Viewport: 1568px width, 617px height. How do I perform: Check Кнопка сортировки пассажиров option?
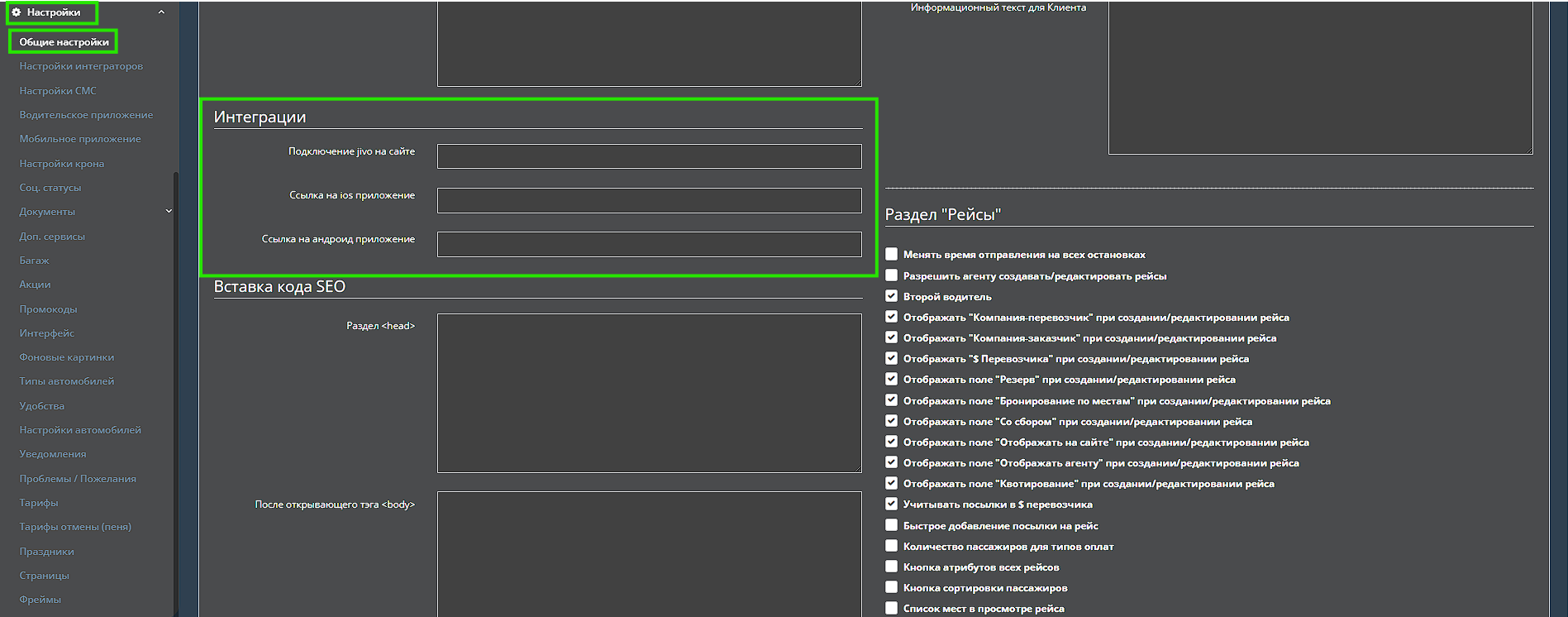(891, 587)
